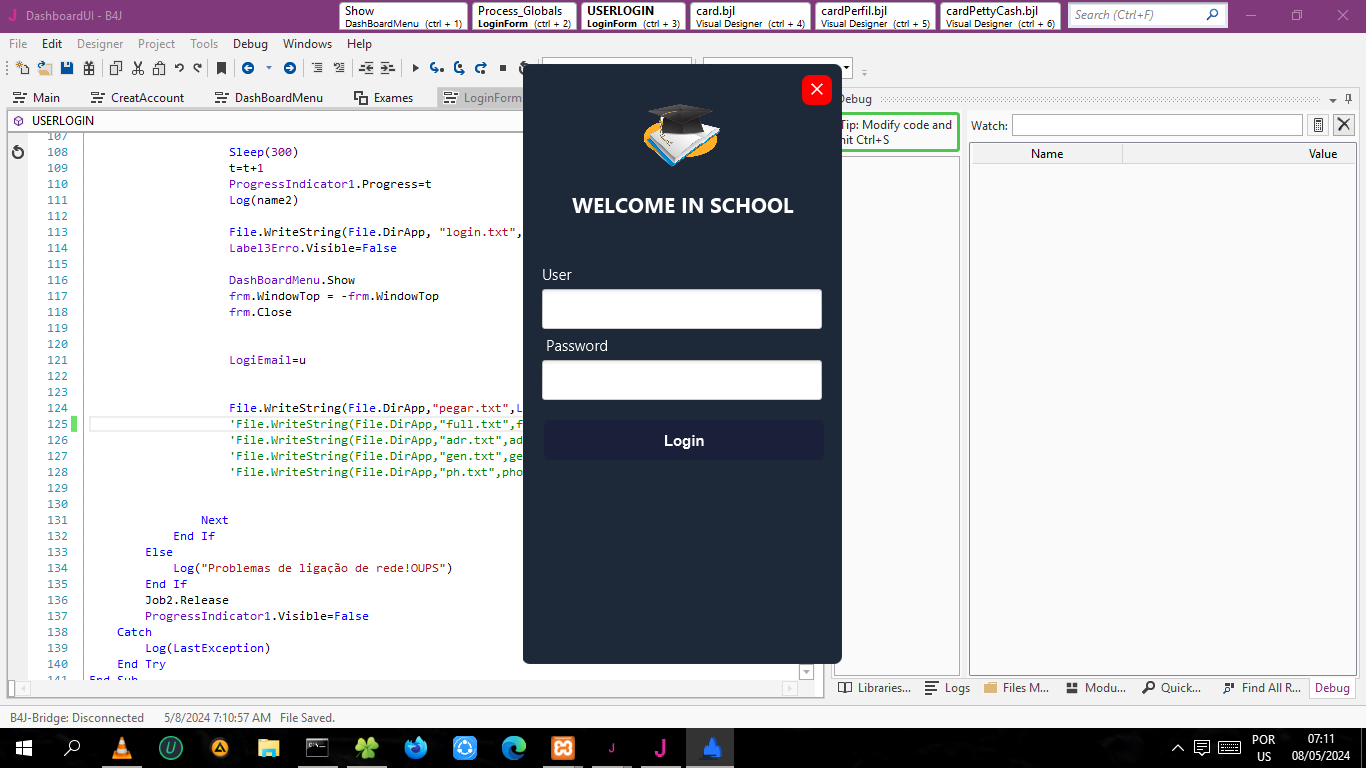Navigate backward with the blue left arrow
The image size is (1366, 768).
pyautogui.click(x=247, y=68)
